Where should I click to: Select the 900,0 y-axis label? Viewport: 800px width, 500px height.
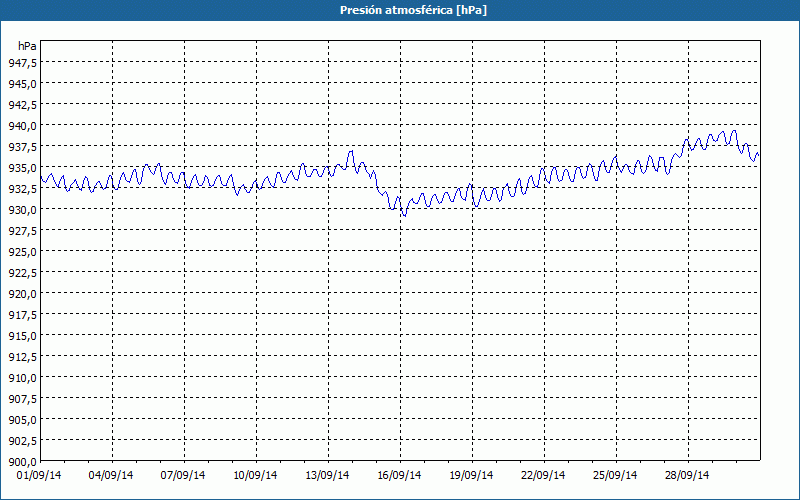point(22,462)
